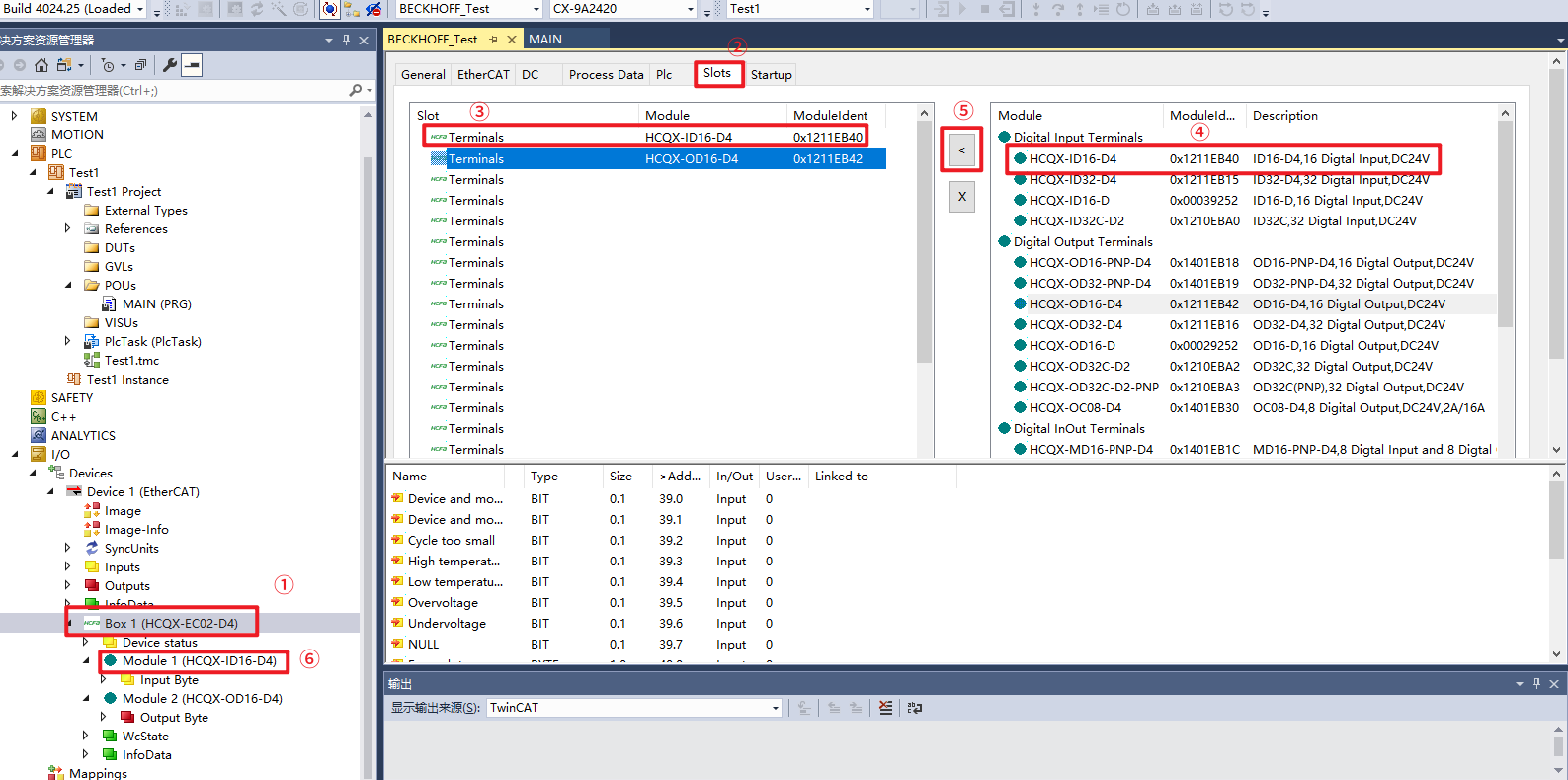Click the clear all output icon
This screenshot has width=1568, height=780.
click(885, 708)
